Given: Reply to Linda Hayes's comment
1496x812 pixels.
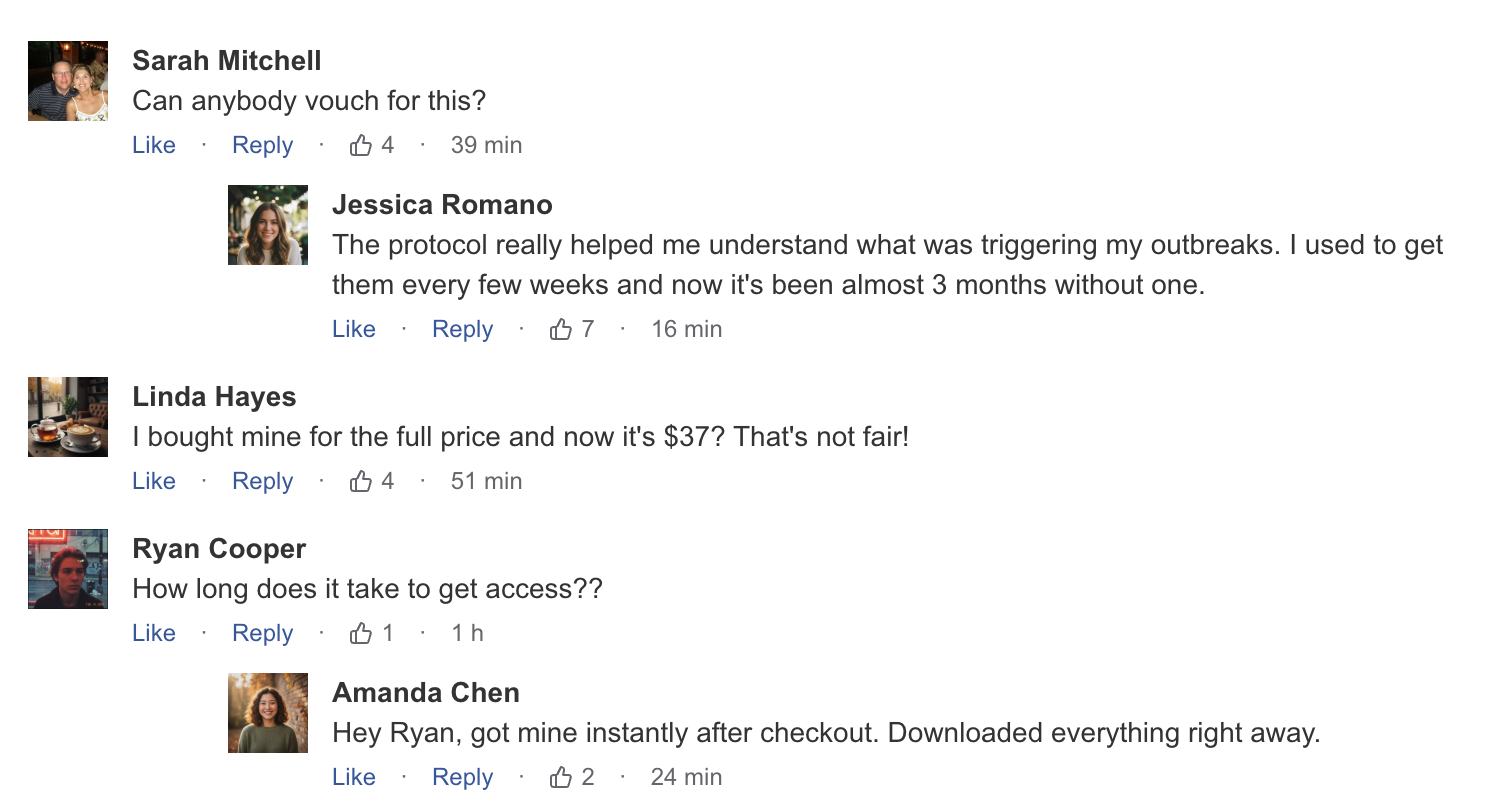Looking at the screenshot, I should (262, 482).
